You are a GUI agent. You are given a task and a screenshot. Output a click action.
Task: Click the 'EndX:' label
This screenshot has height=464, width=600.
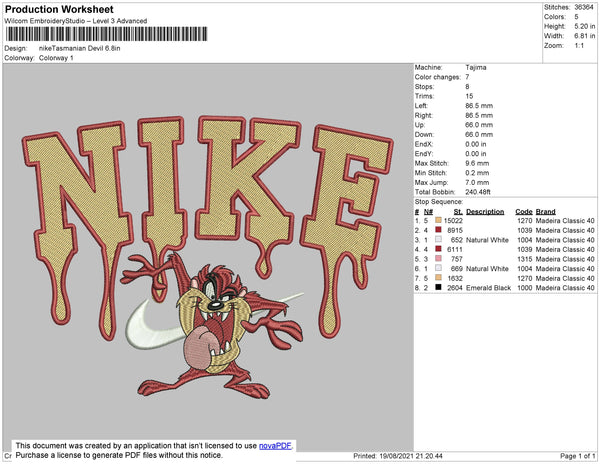[x=424, y=144]
